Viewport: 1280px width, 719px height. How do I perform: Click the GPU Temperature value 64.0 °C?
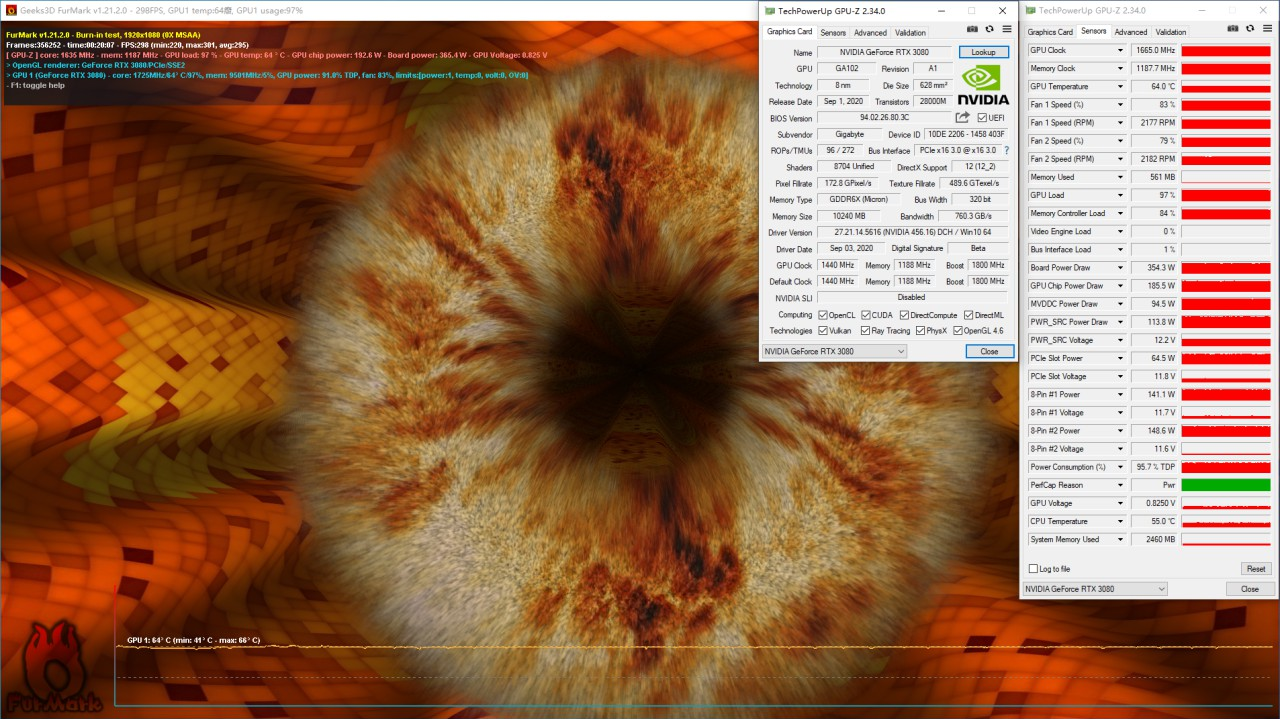point(1154,86)
